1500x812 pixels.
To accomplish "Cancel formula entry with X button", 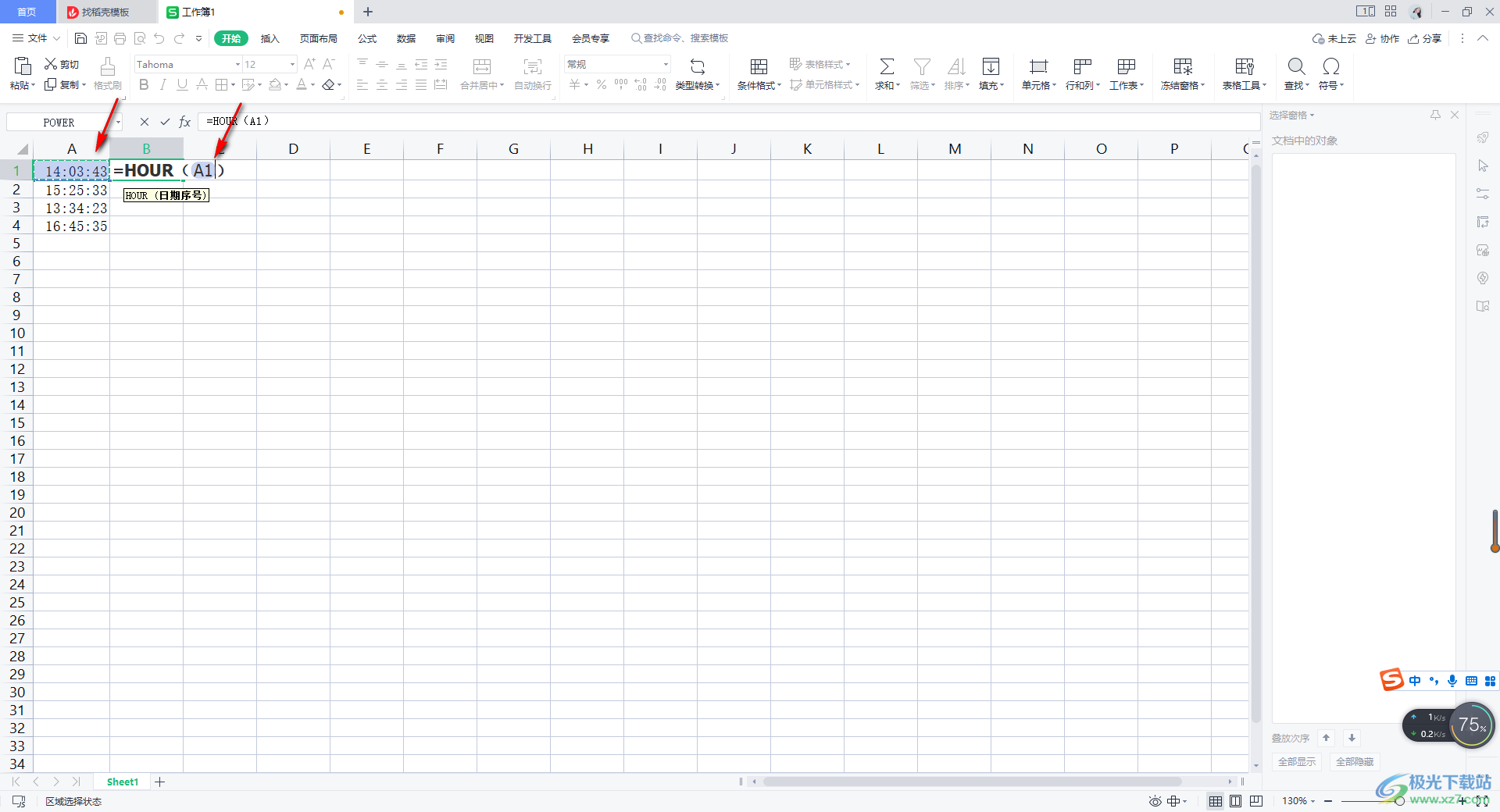I will click(x=145, y=122).
